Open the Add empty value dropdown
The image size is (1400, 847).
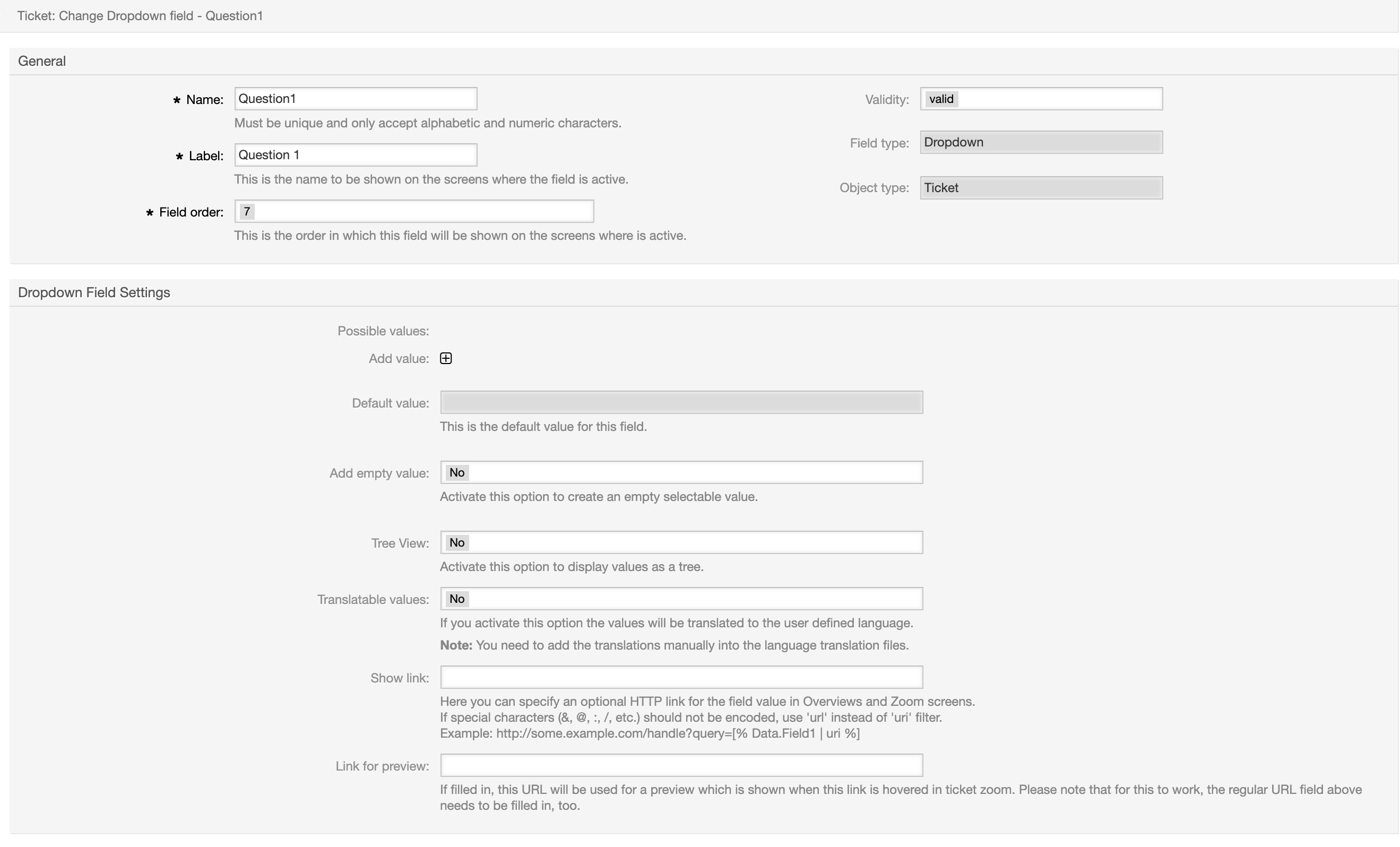[x=681, y=473]
